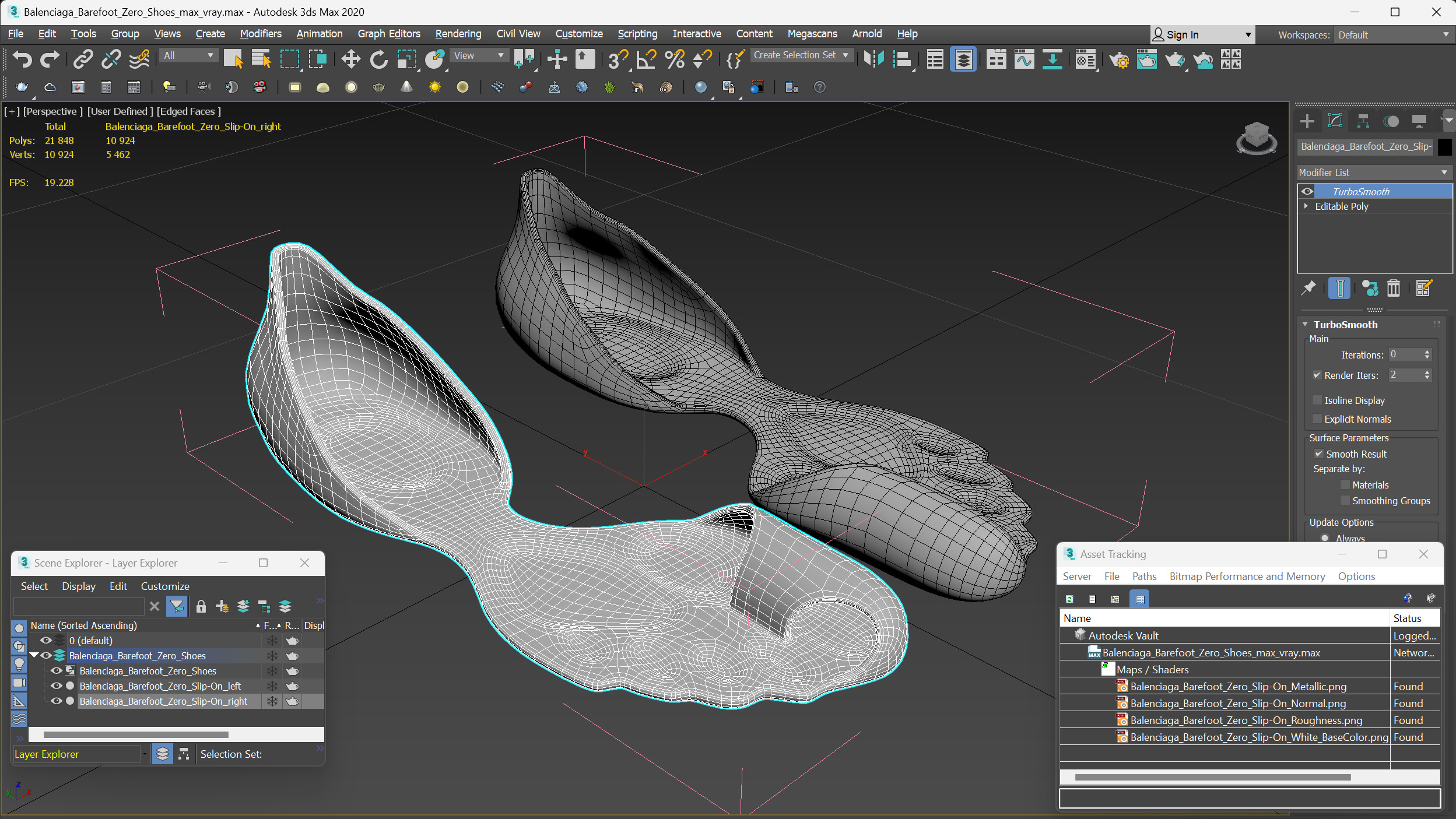The height and width of the screenshot is (819, 1456).
Task: Expand Surface Parameters section in TurboSmooth
Action: (1347, 437)
